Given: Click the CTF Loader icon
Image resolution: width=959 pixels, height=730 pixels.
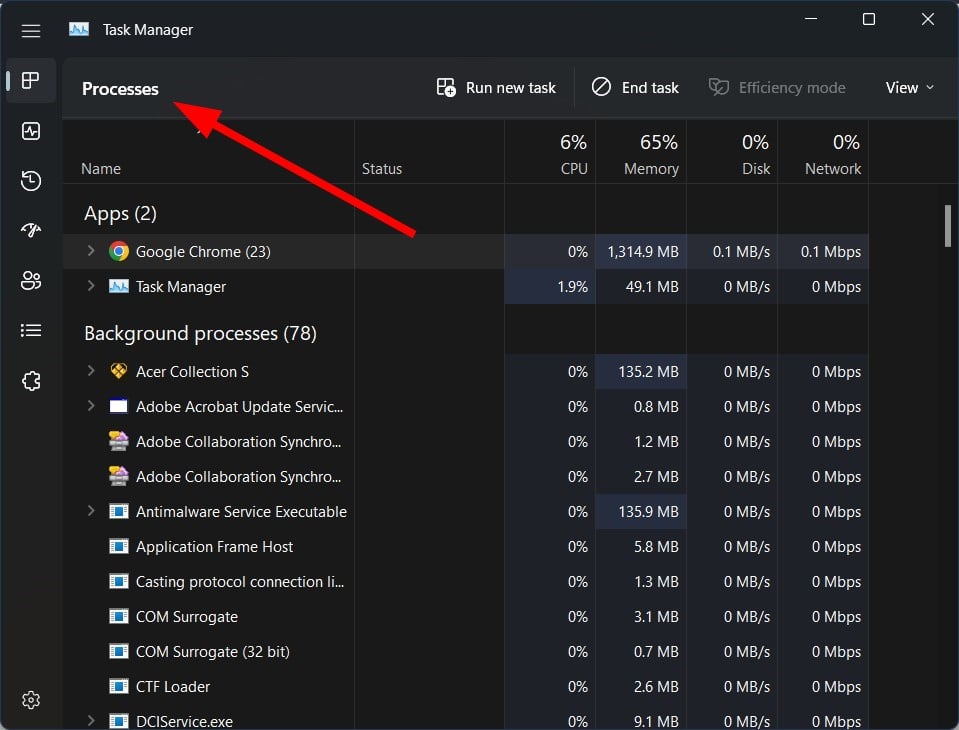Looking at the screenshot, I should tap(119, 686).
